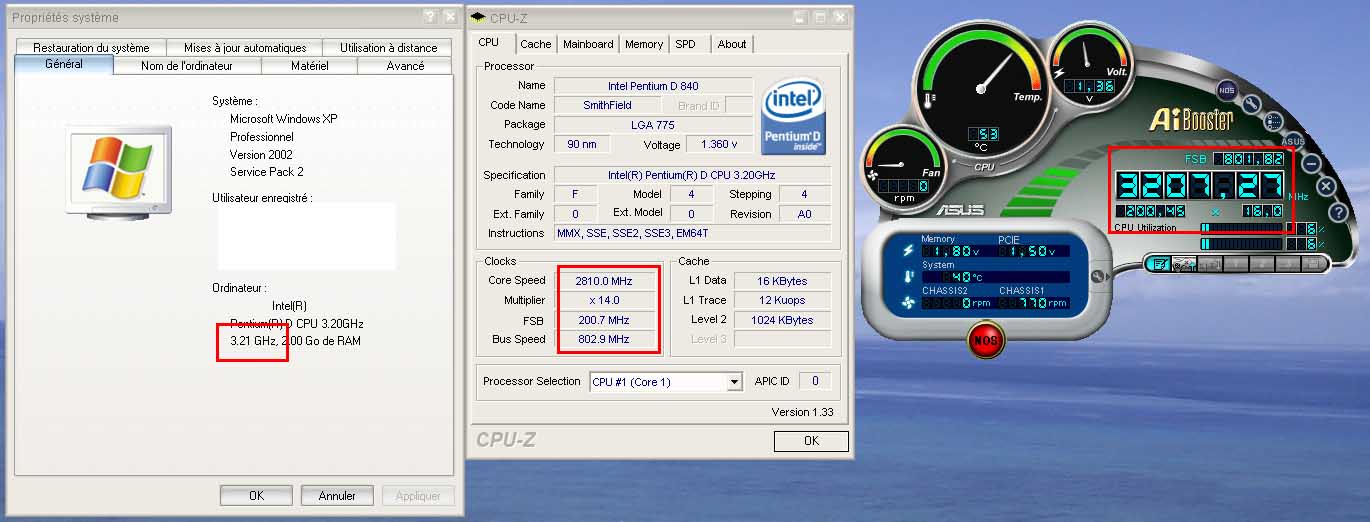Click the second toolbar icon with the gauge picture
Image resolution: width=1370 pixels, height=522 pixels.
(1184, 264)
